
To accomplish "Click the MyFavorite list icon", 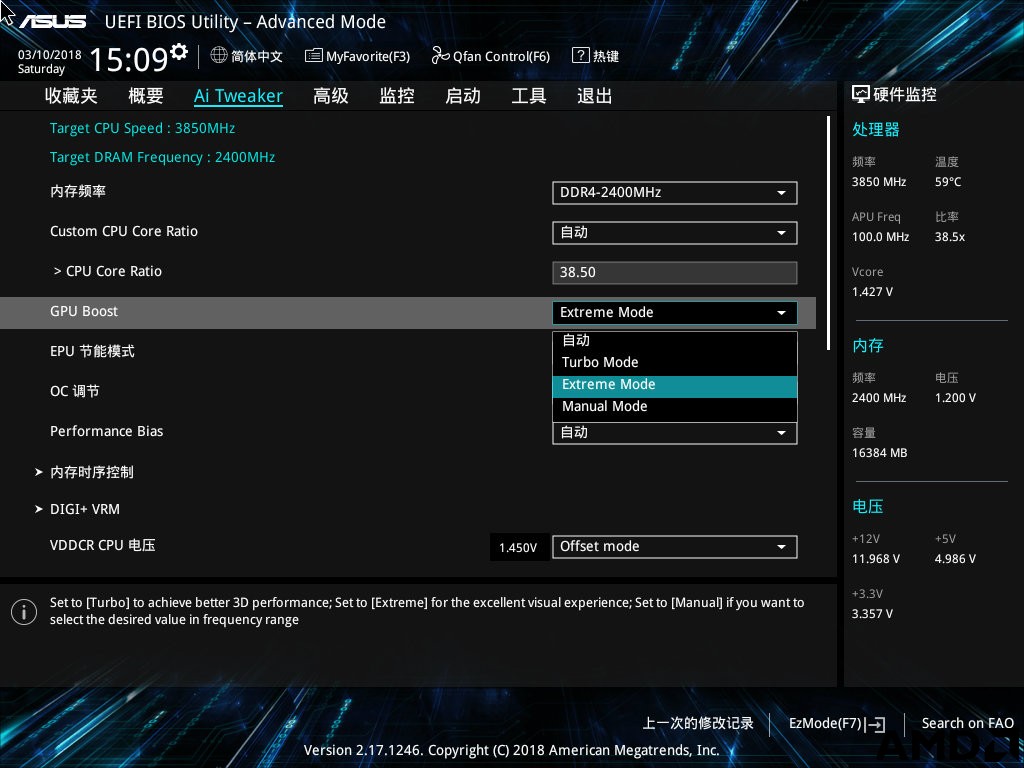I will click(313, 56).
